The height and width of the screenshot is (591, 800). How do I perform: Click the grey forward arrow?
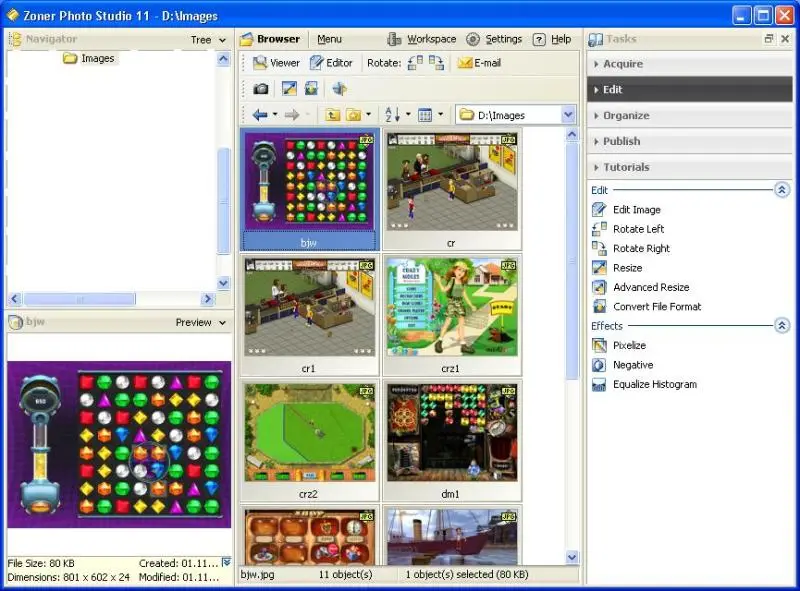coord(292,115)
